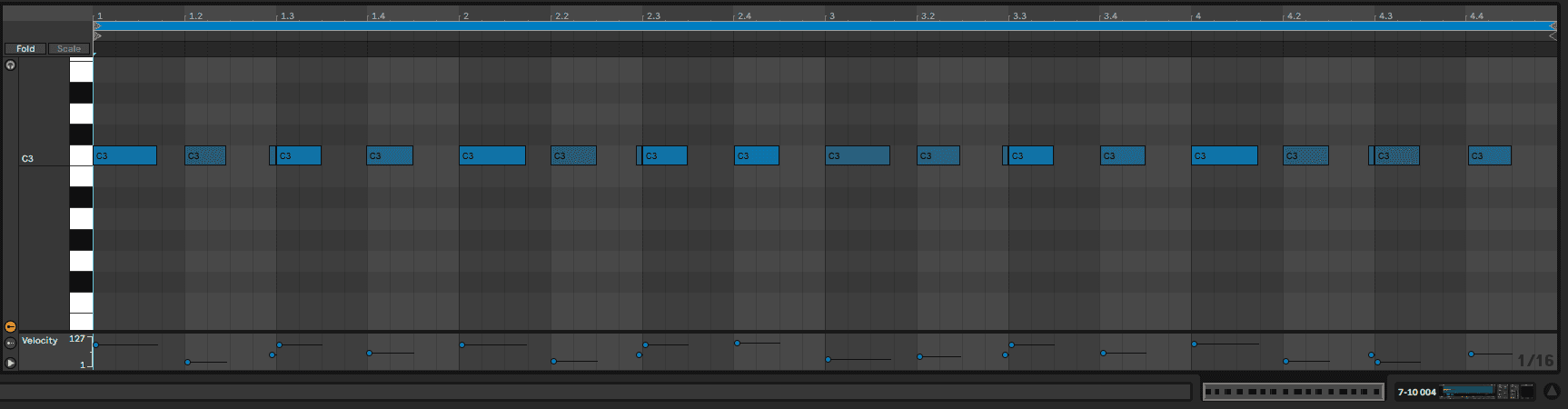Image resolution: width=1568 pixels, height=409 pixels.
Task: Click the velocity marker at beat 3.2
Action: click(920, 356)
